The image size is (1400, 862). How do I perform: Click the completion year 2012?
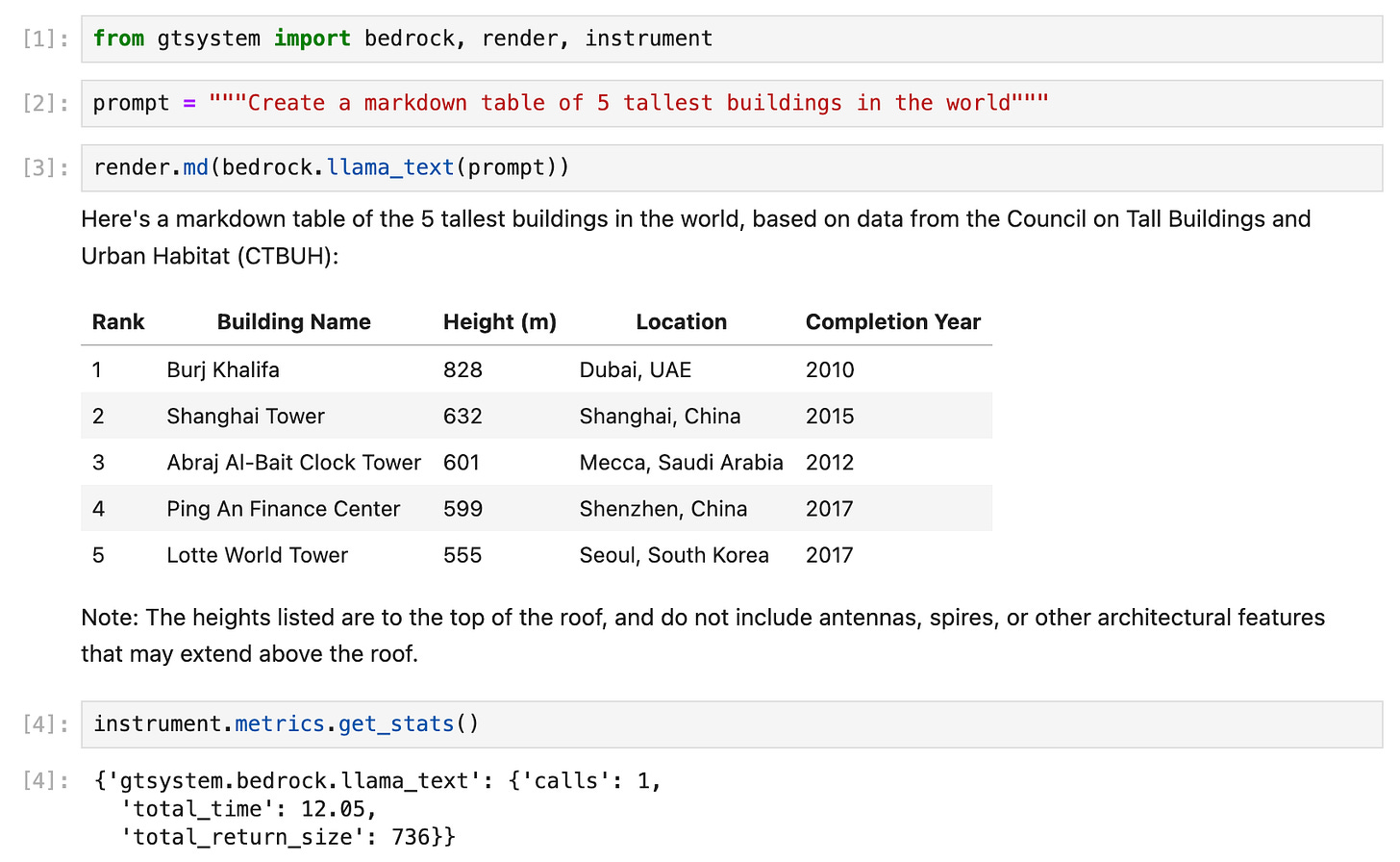pyautogui.click(x=830, y=463)
